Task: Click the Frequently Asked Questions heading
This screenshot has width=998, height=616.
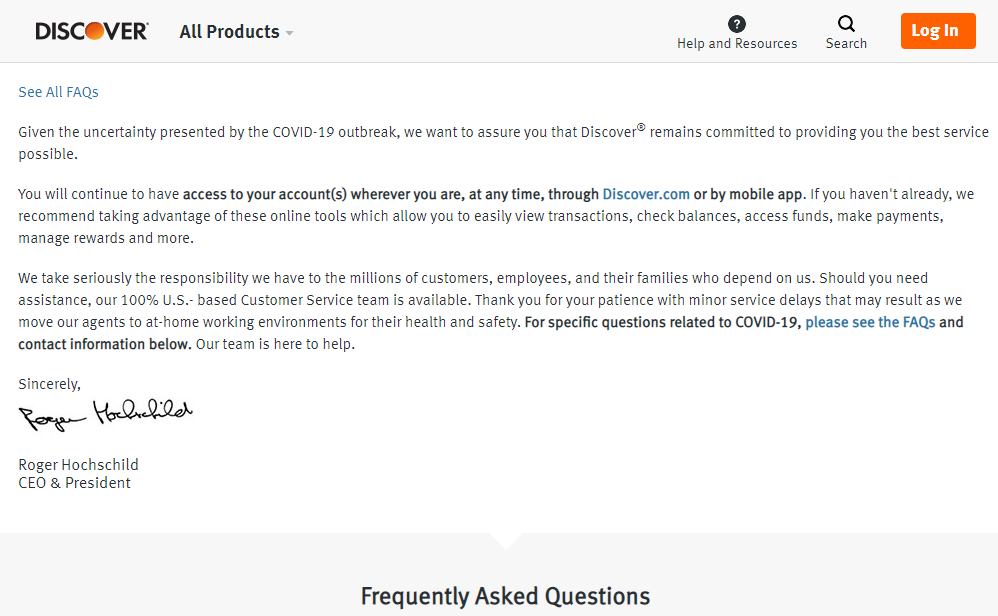Action: 505,597
